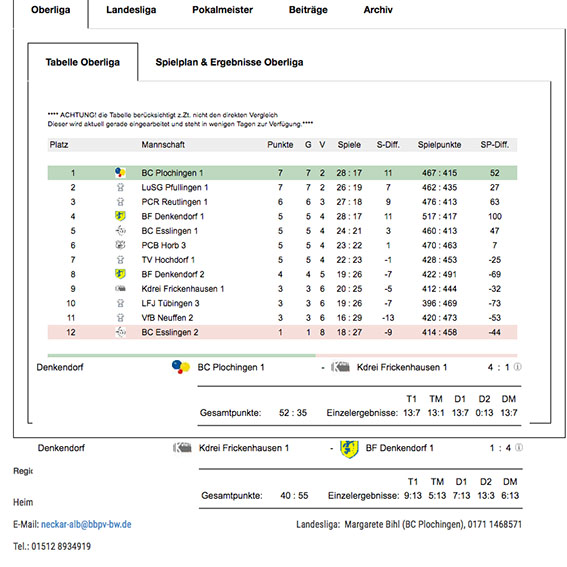The width and height of the screenshot is (567, 567).
Task: Open info icon next to 1 : 4 score
Action: point(519,448)
